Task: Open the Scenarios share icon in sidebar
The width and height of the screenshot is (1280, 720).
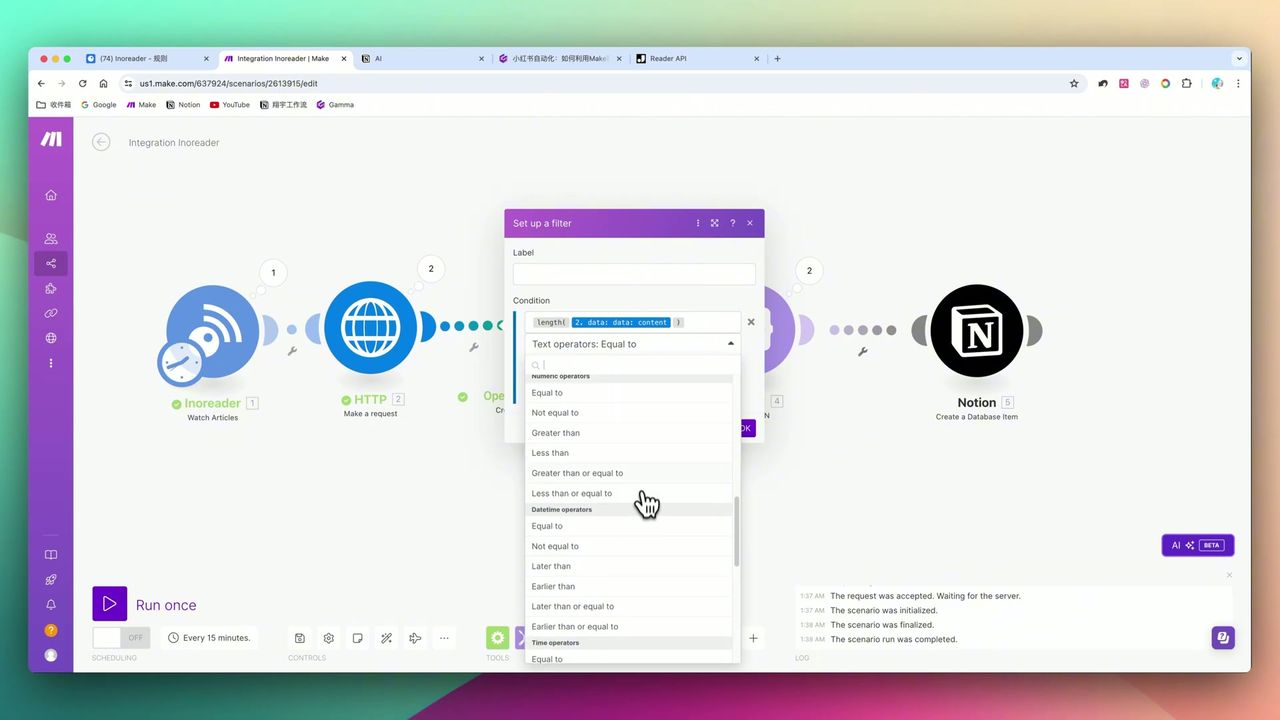Action: [x=51, y=264]
